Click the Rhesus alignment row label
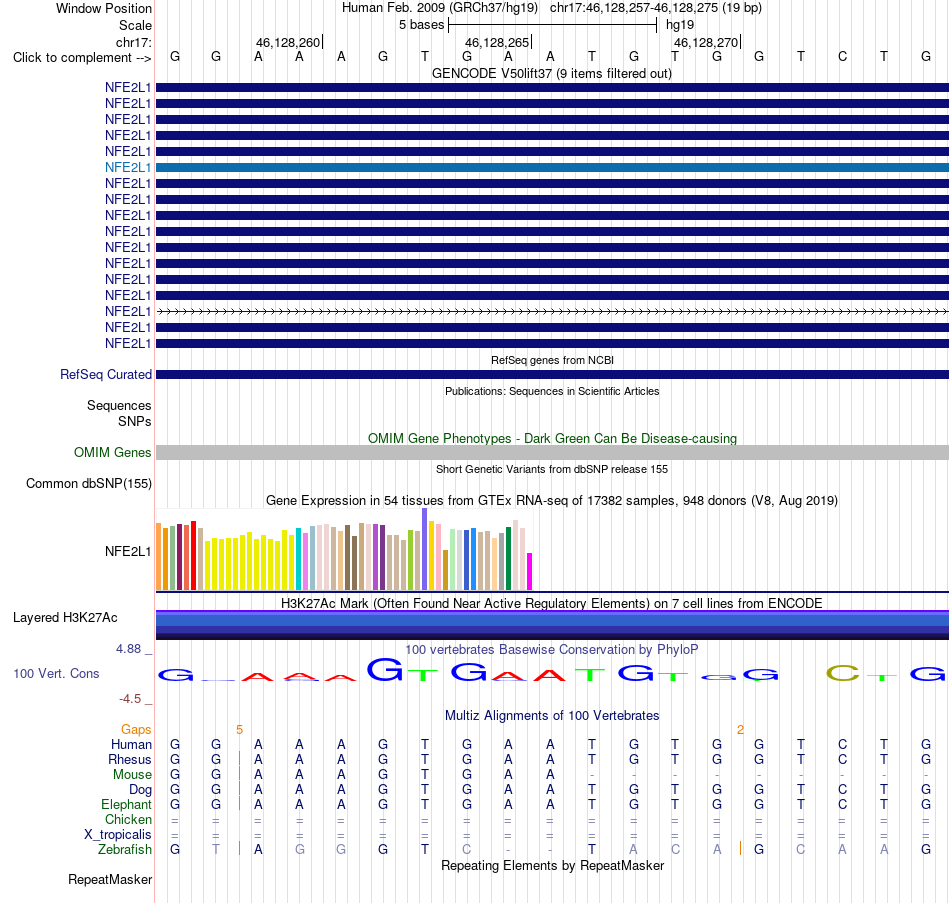 pos(130,760)
